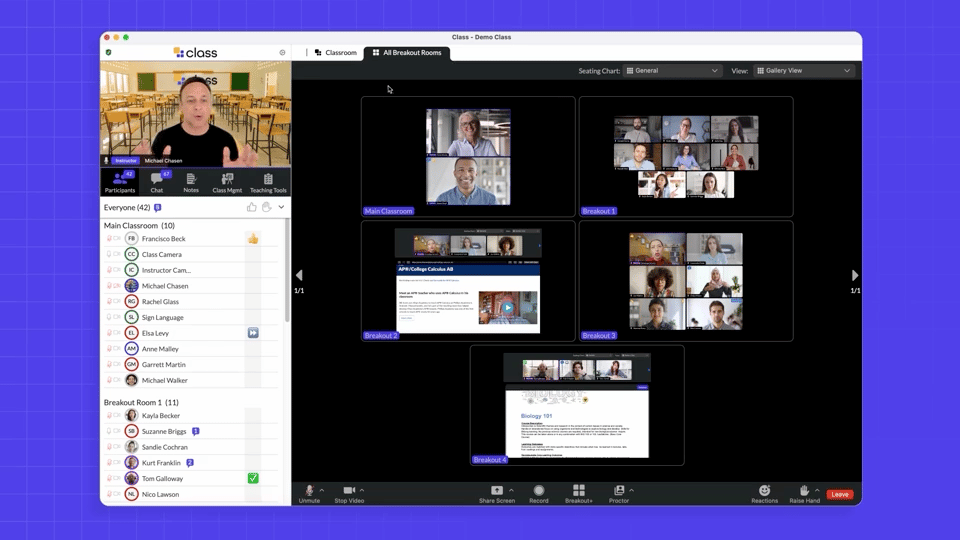Open the Seating Chart General dropdown
960x540 pixels.
coord(672,71)
